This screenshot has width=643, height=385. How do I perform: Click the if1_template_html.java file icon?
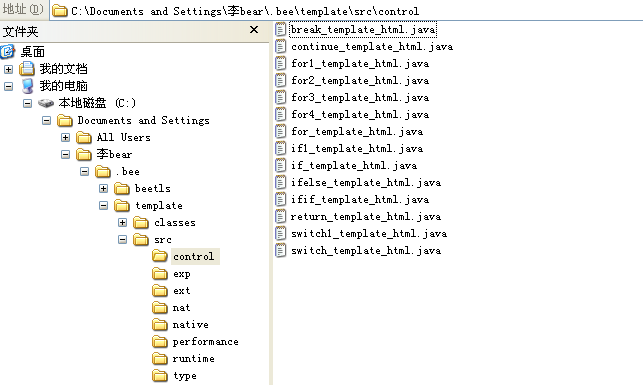coord(280,148)
